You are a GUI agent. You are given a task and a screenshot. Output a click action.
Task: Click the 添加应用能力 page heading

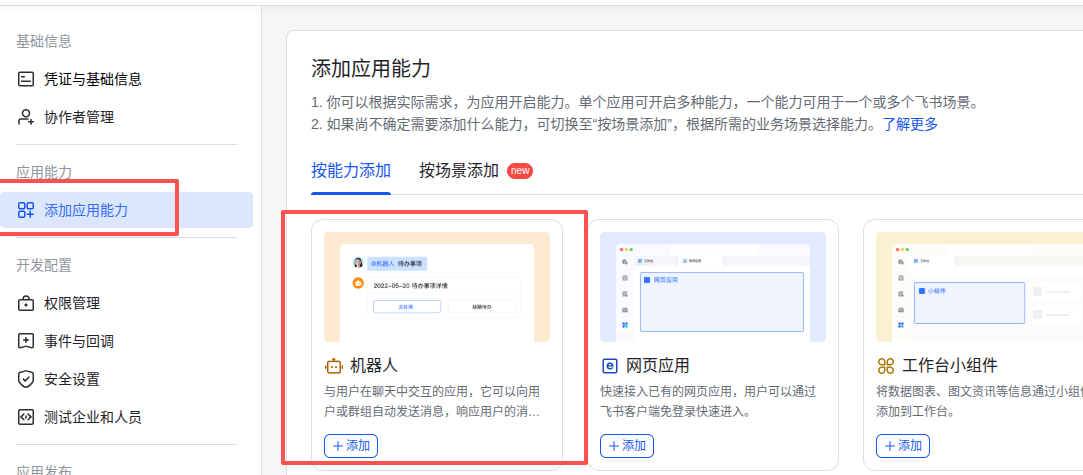(371, 69)
